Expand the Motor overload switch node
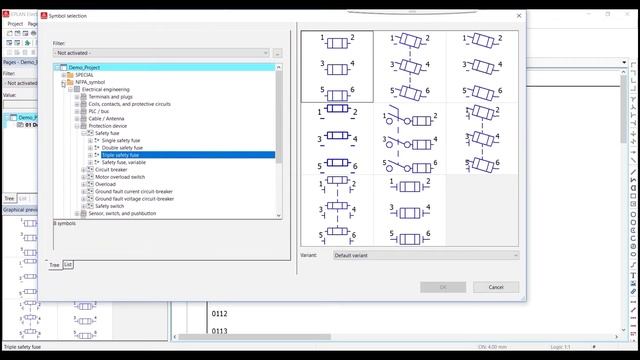640x360 pixels. pyautogui.click(x=83, y=177)
